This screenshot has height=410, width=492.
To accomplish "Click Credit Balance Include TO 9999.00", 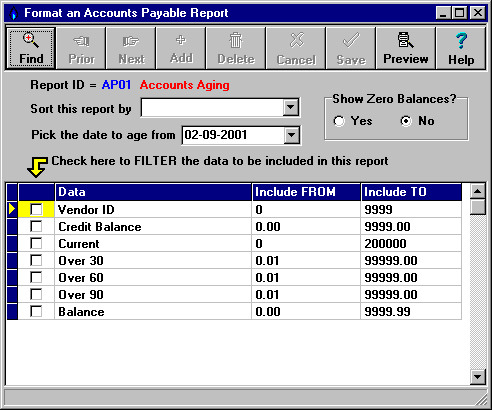I will pyautogui.click(x=411, y=227).
